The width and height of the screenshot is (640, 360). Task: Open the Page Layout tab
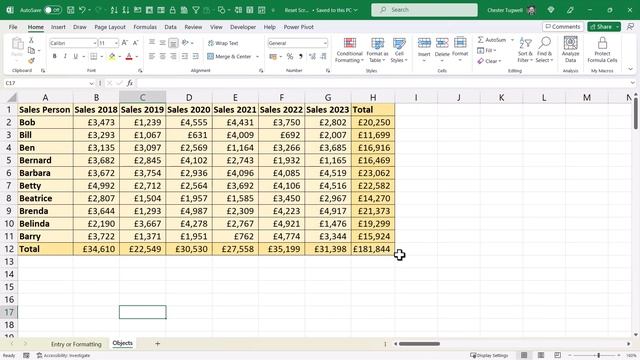(110, 27)
